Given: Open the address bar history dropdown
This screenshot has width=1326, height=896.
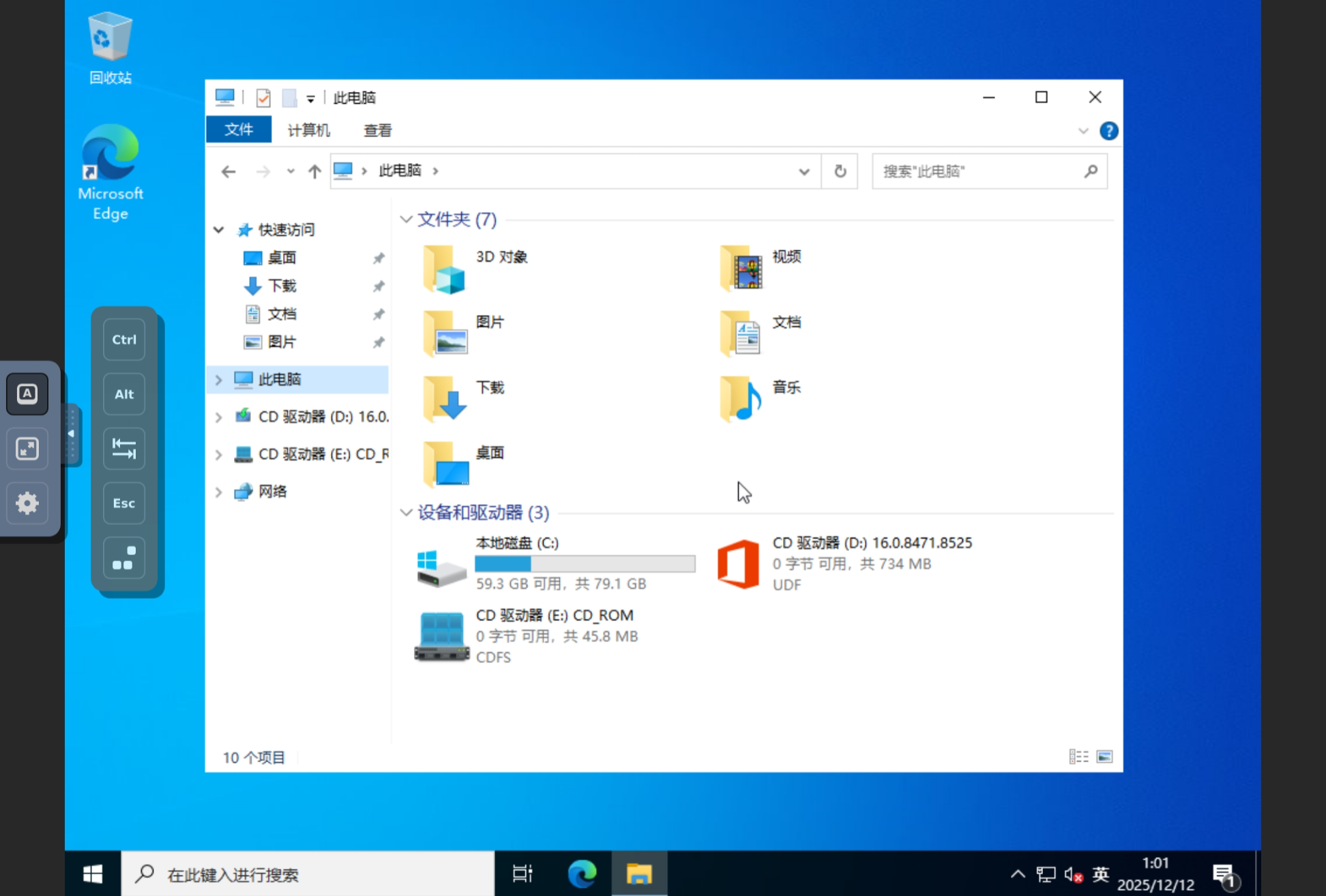Looking at the screenshot, I should pyautogui.click(x=804, y=171).
